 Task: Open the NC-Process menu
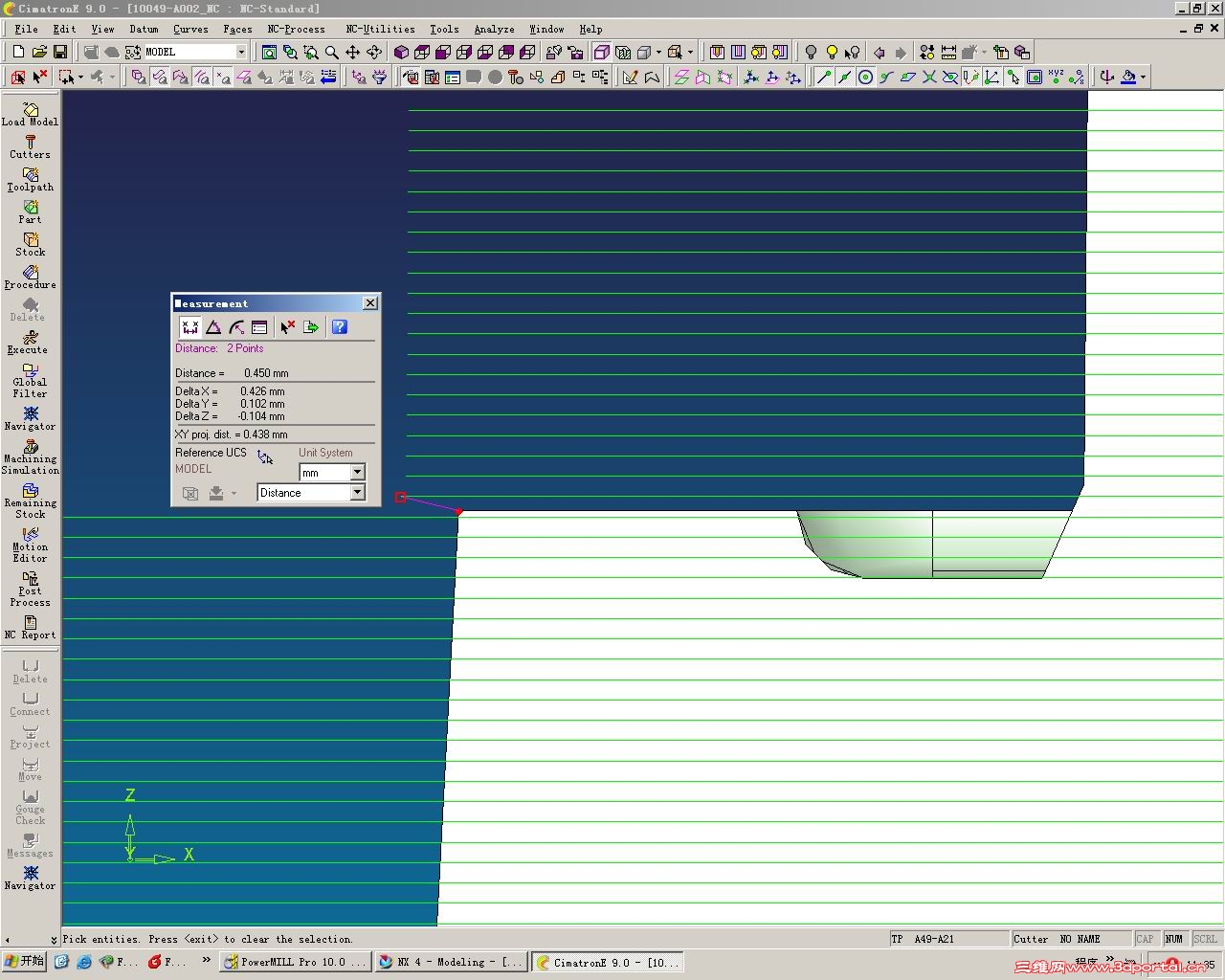[296, 30]
